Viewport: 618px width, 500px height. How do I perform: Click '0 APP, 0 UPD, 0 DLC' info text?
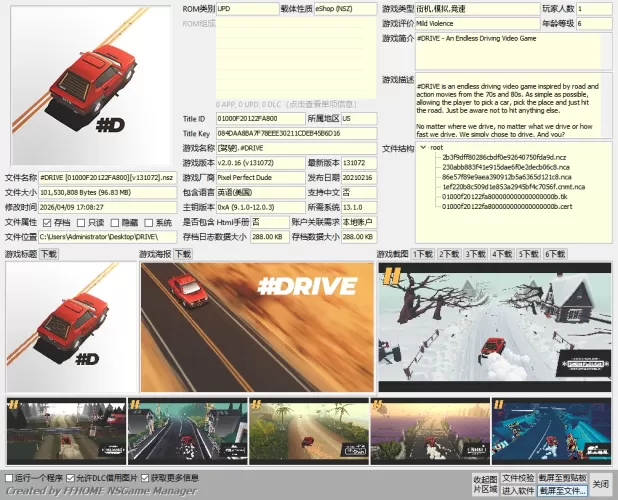tap(286, 105)
